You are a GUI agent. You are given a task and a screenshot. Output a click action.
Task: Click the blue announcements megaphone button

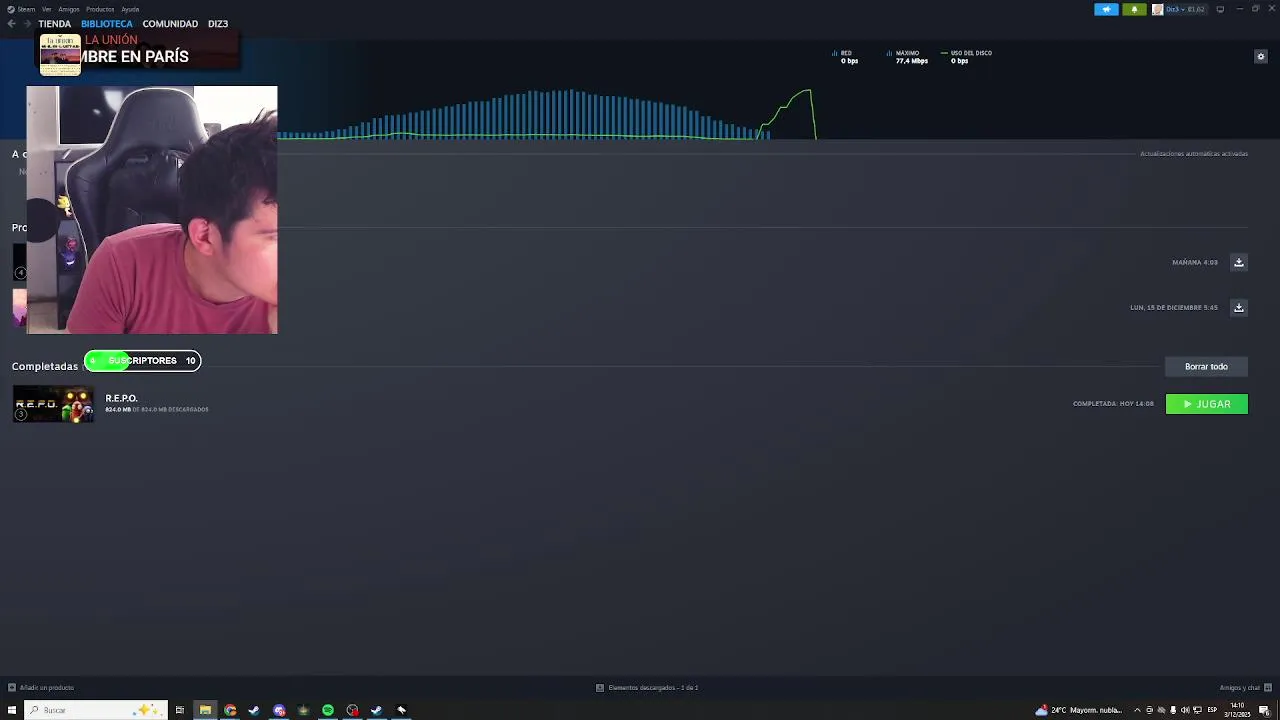[1106, 9]
